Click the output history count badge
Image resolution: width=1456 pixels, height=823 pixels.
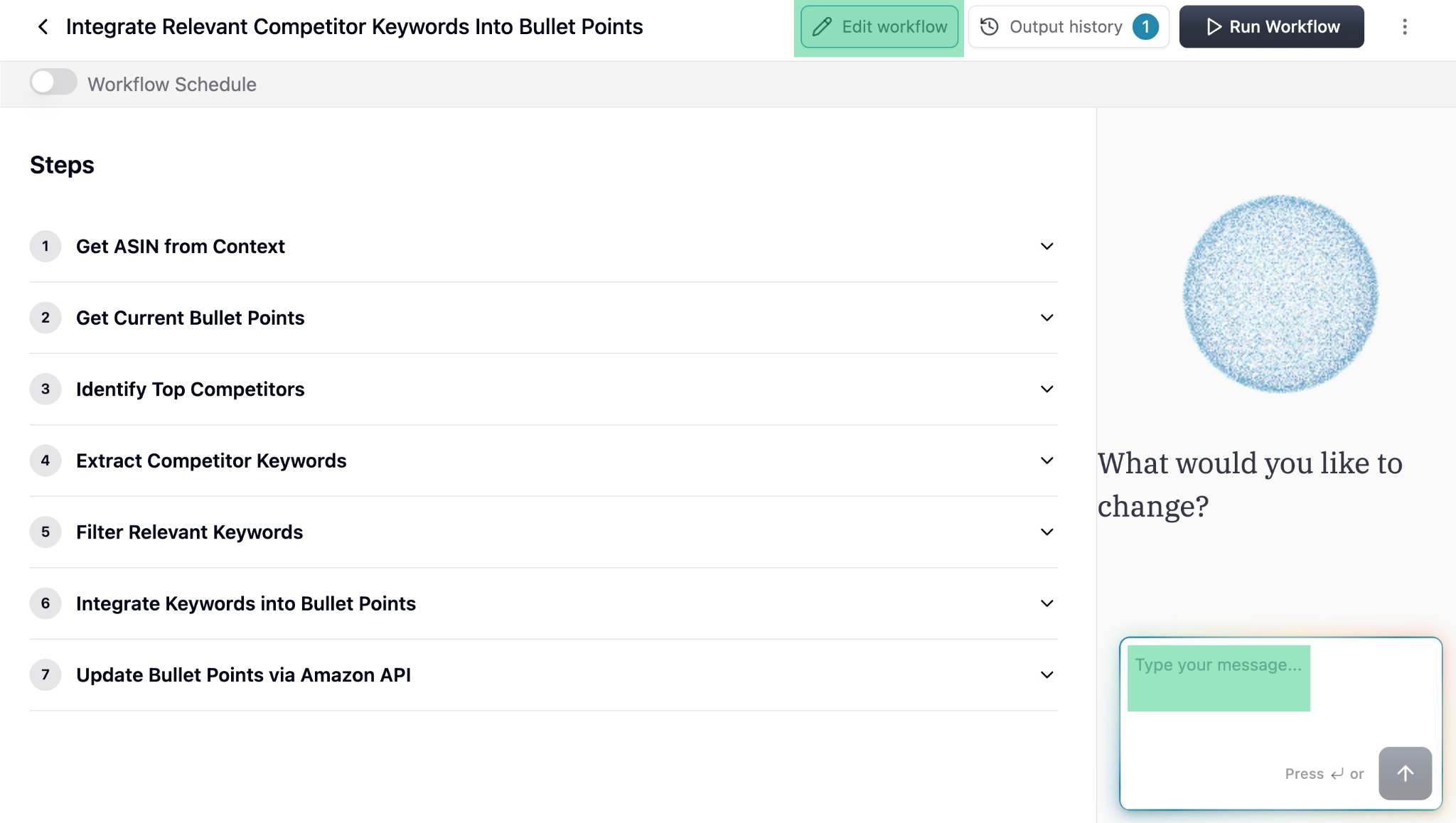pyautogui.click(x=1145, y=27)
